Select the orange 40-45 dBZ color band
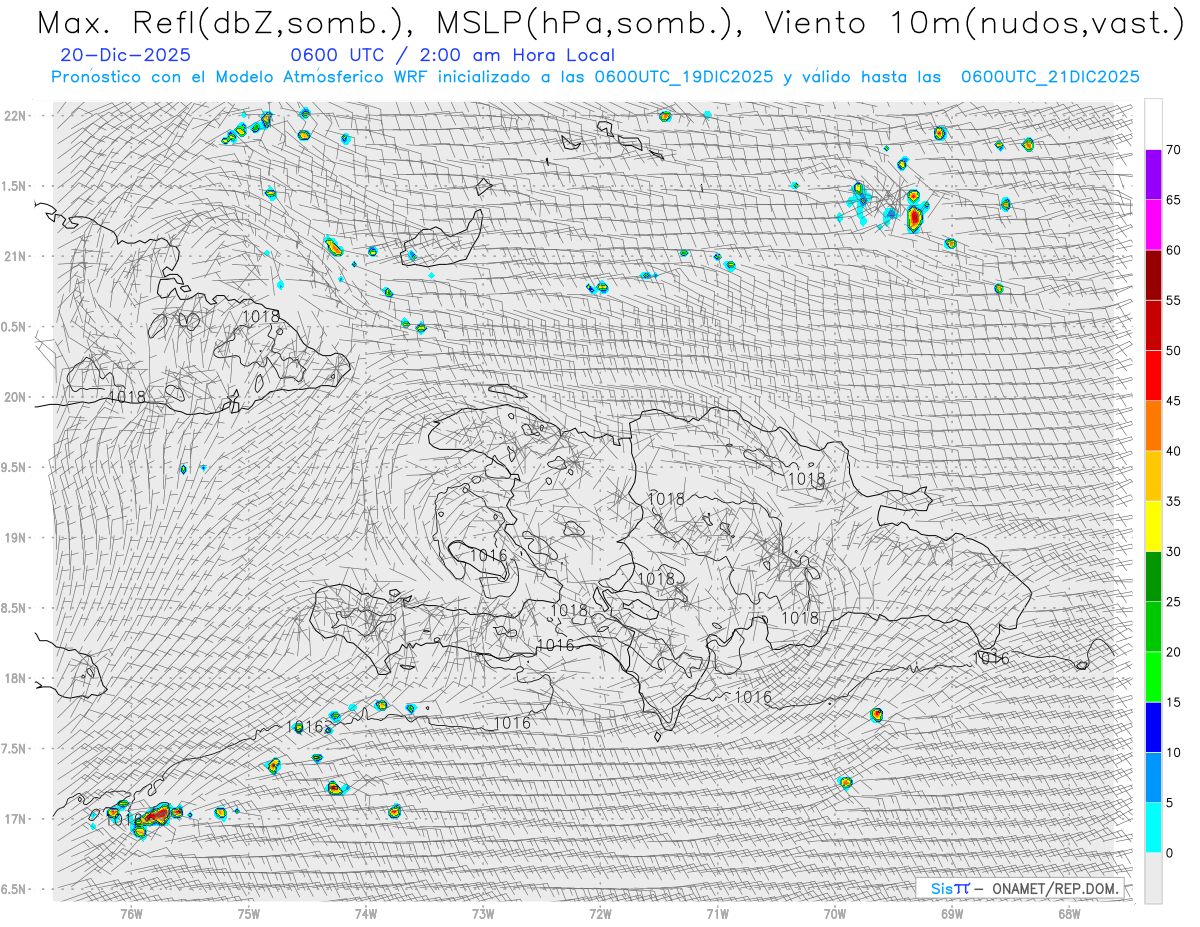The height and width of the screenshot is (927, 1200). (1153, 426)
